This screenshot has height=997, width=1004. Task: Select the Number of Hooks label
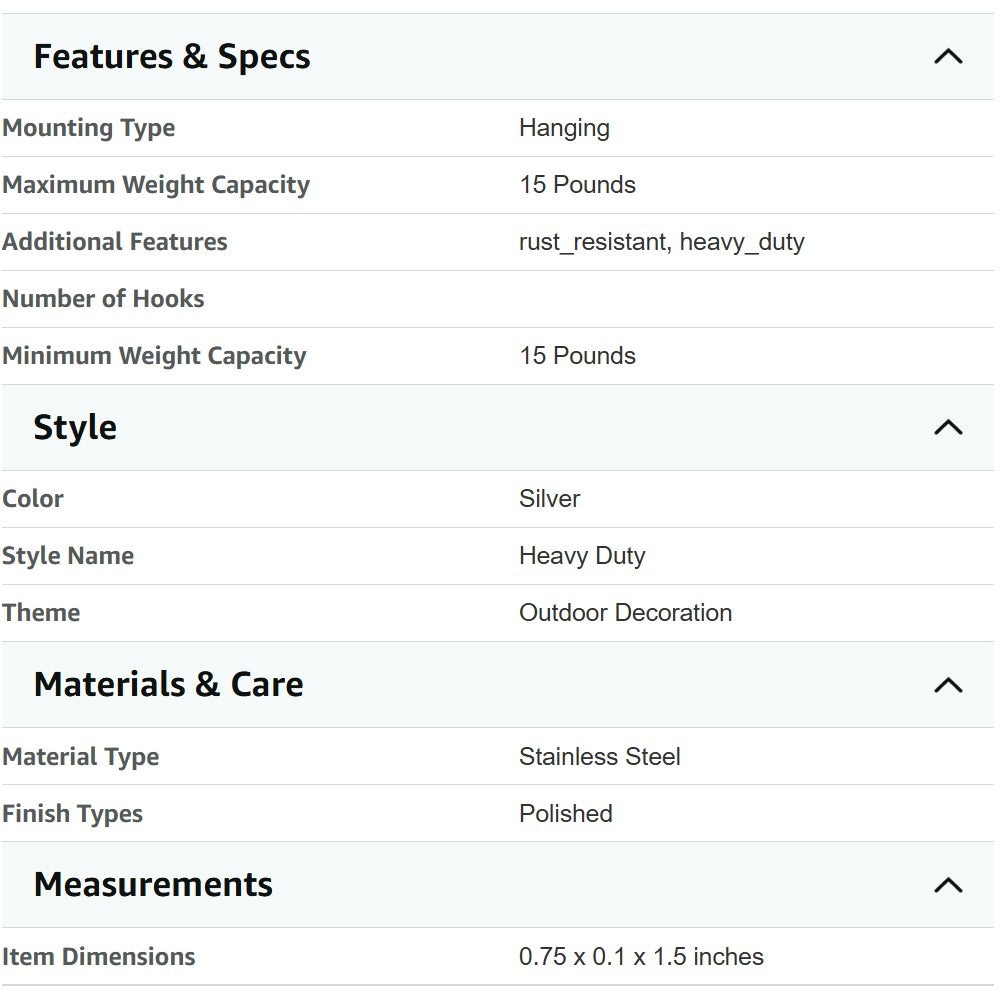coord(103,299)
